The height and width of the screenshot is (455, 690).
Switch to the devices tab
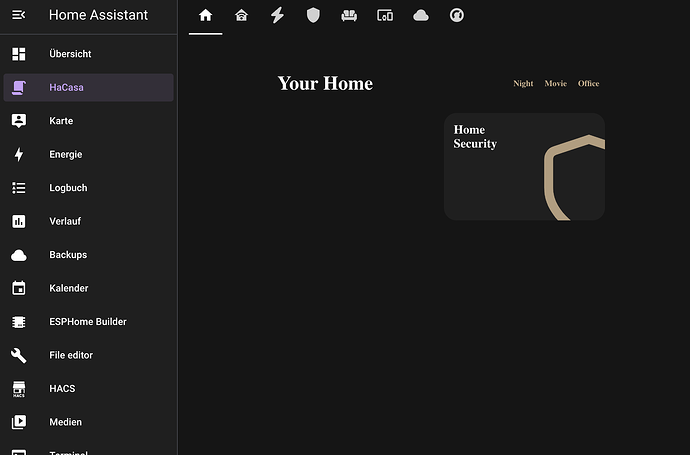click(x=385, y=15)
